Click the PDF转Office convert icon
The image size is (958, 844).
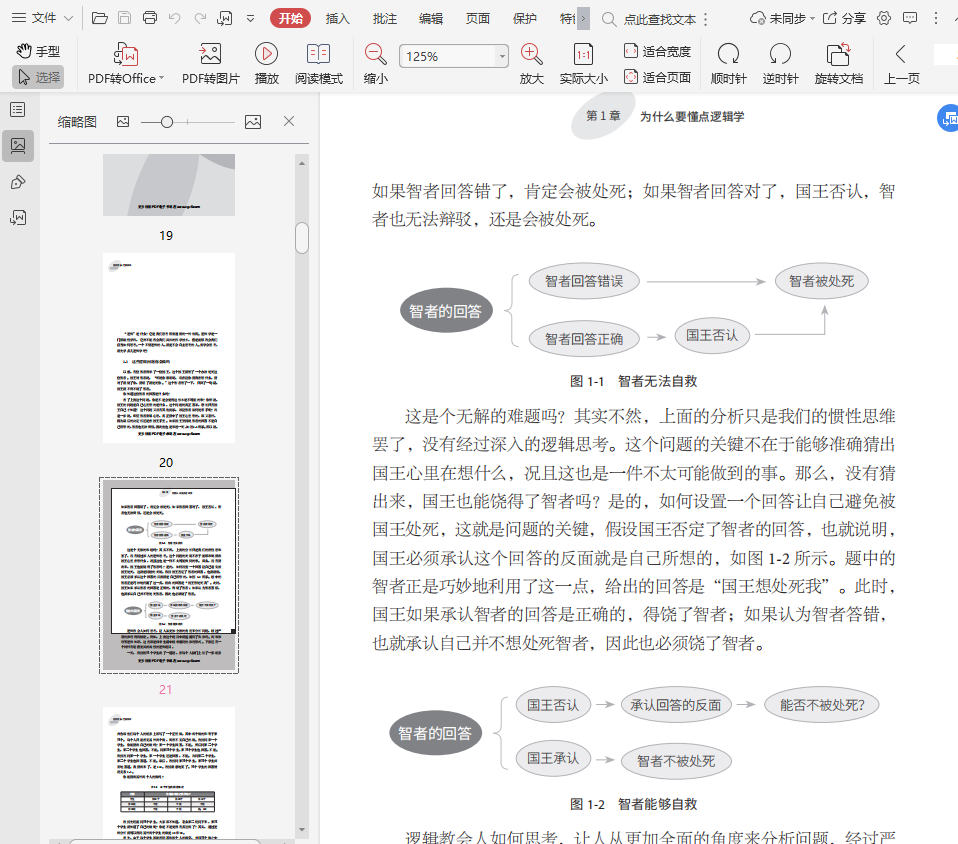(x=126, y=55)
